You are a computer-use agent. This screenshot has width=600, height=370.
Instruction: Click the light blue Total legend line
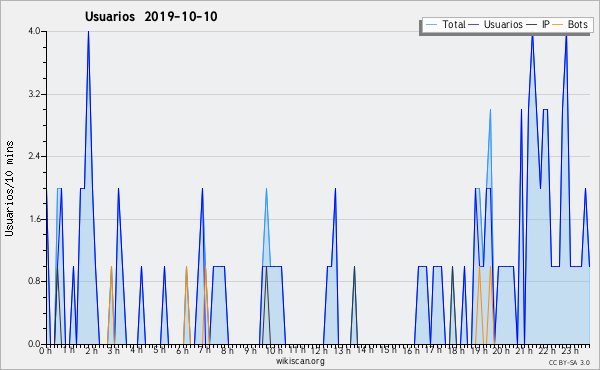[x=431, y=25]
